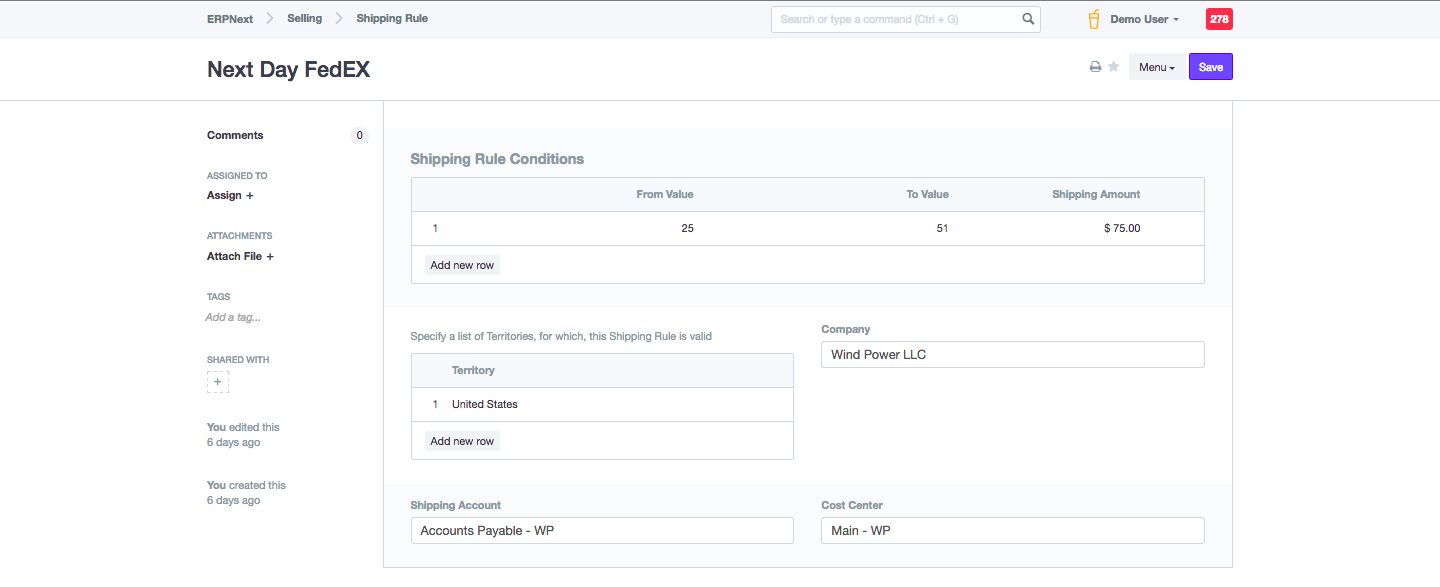Click Attach File + link
The image size is (1440, 587).
240,257
